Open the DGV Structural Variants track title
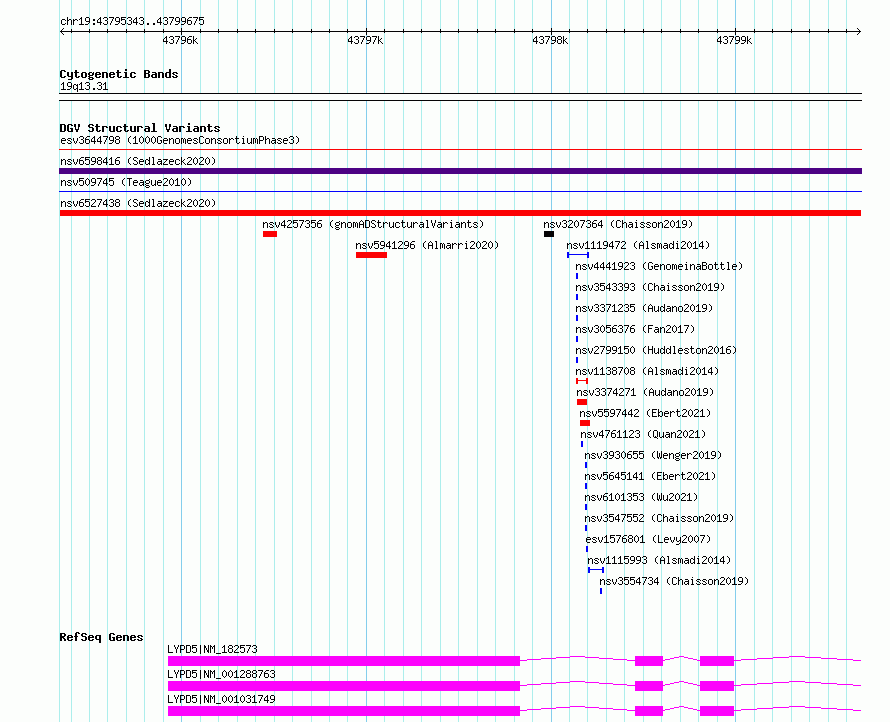Screen dimensions: 890x722 tap(140, 128)
